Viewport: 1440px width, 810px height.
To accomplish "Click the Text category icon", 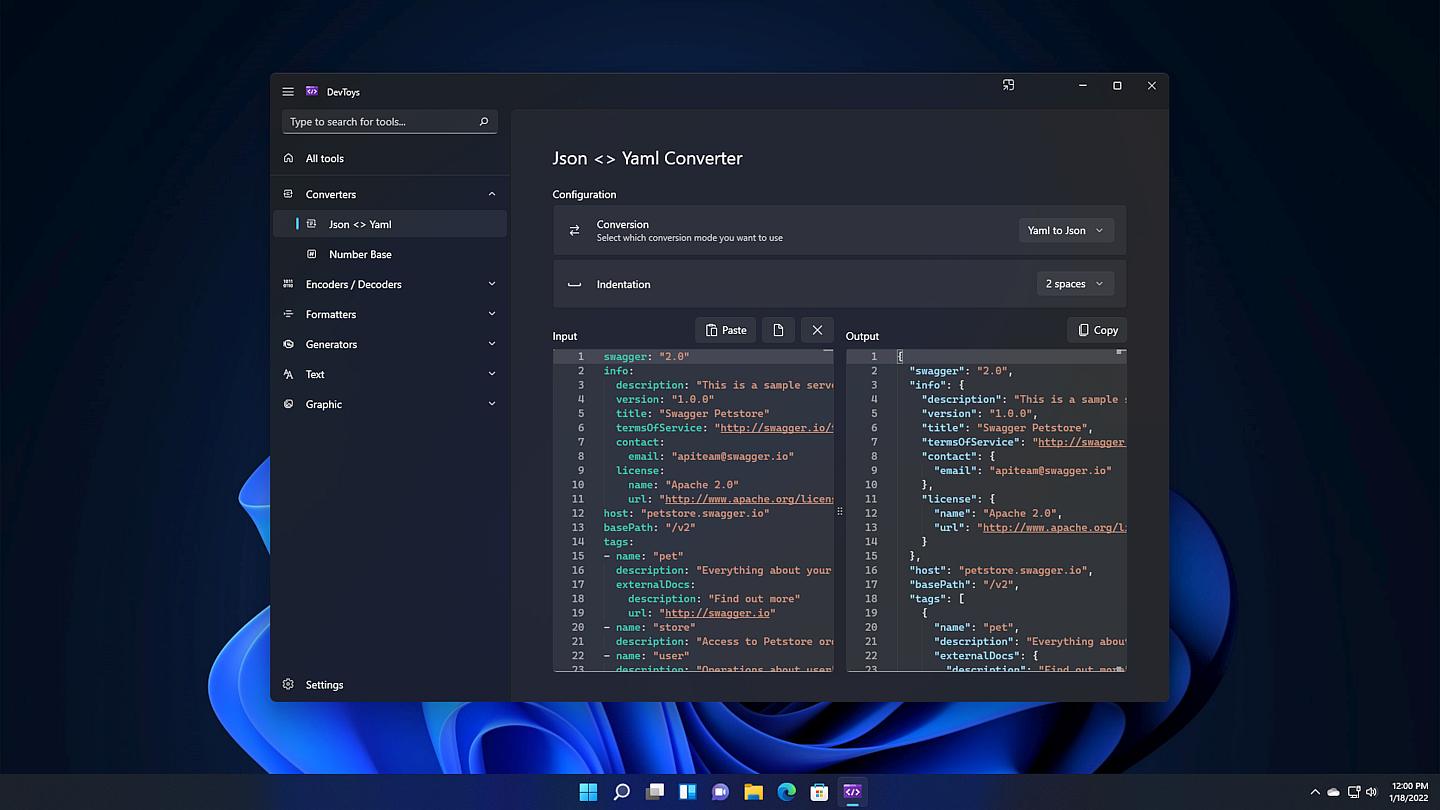I will point(288,374).
